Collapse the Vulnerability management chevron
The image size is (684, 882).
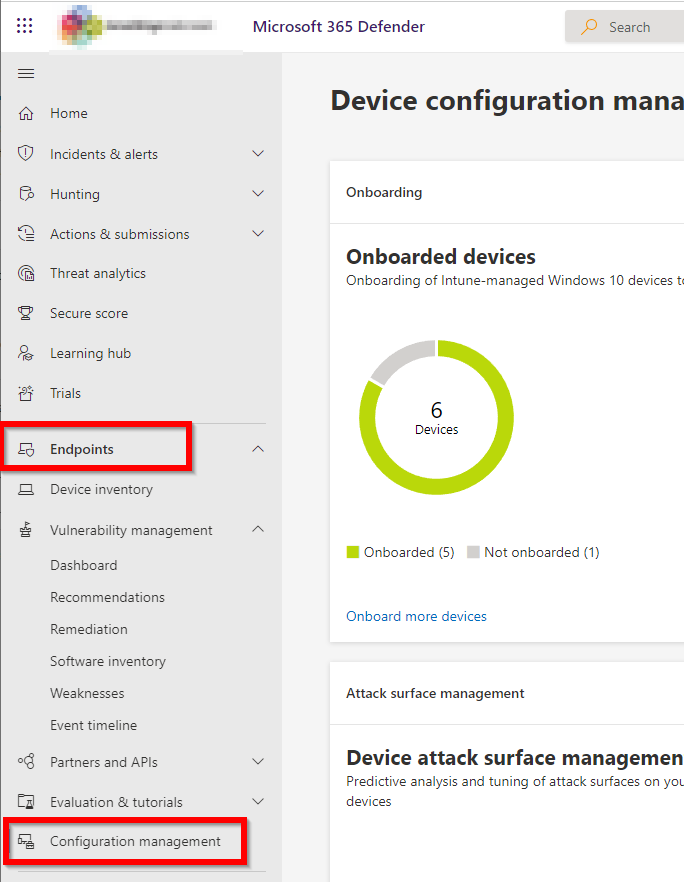click(258, 529)
